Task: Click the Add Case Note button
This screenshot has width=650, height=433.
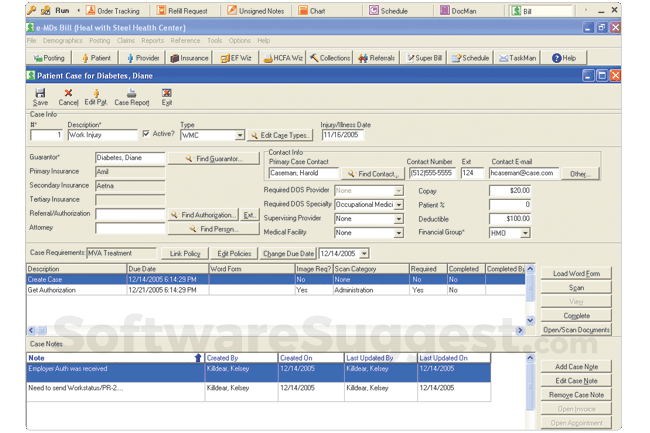Action: point(575,367)
